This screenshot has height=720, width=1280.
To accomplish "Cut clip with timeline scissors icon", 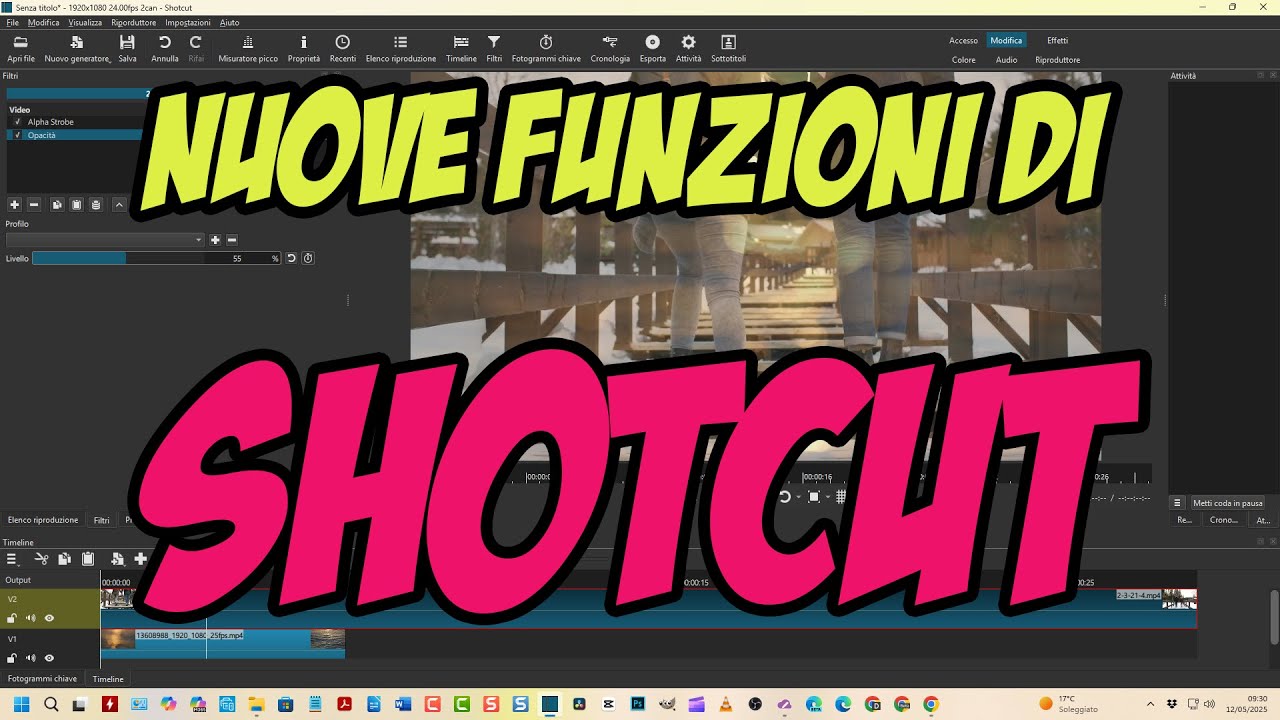I will click(41, 559).
